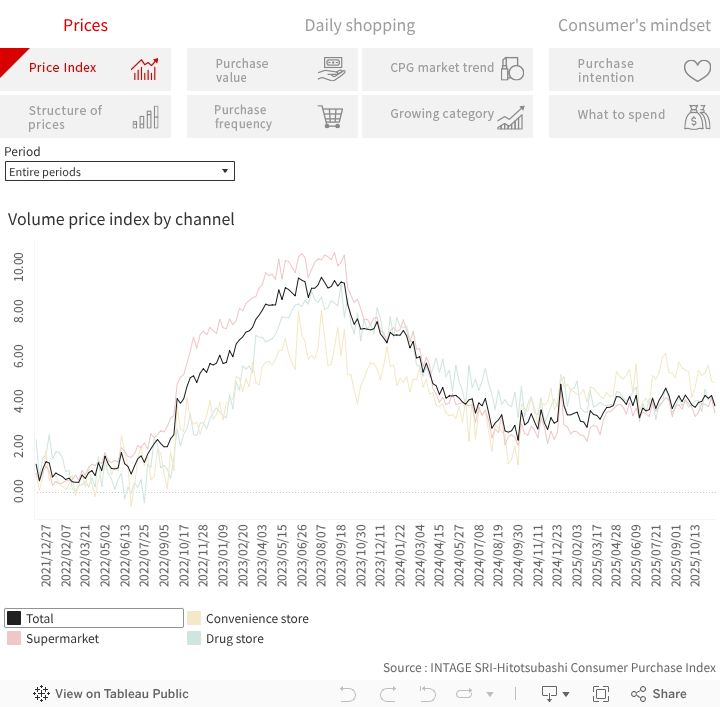
Task: Click the Purchase value hand-money icon
Action: click(x=331, y=69)
